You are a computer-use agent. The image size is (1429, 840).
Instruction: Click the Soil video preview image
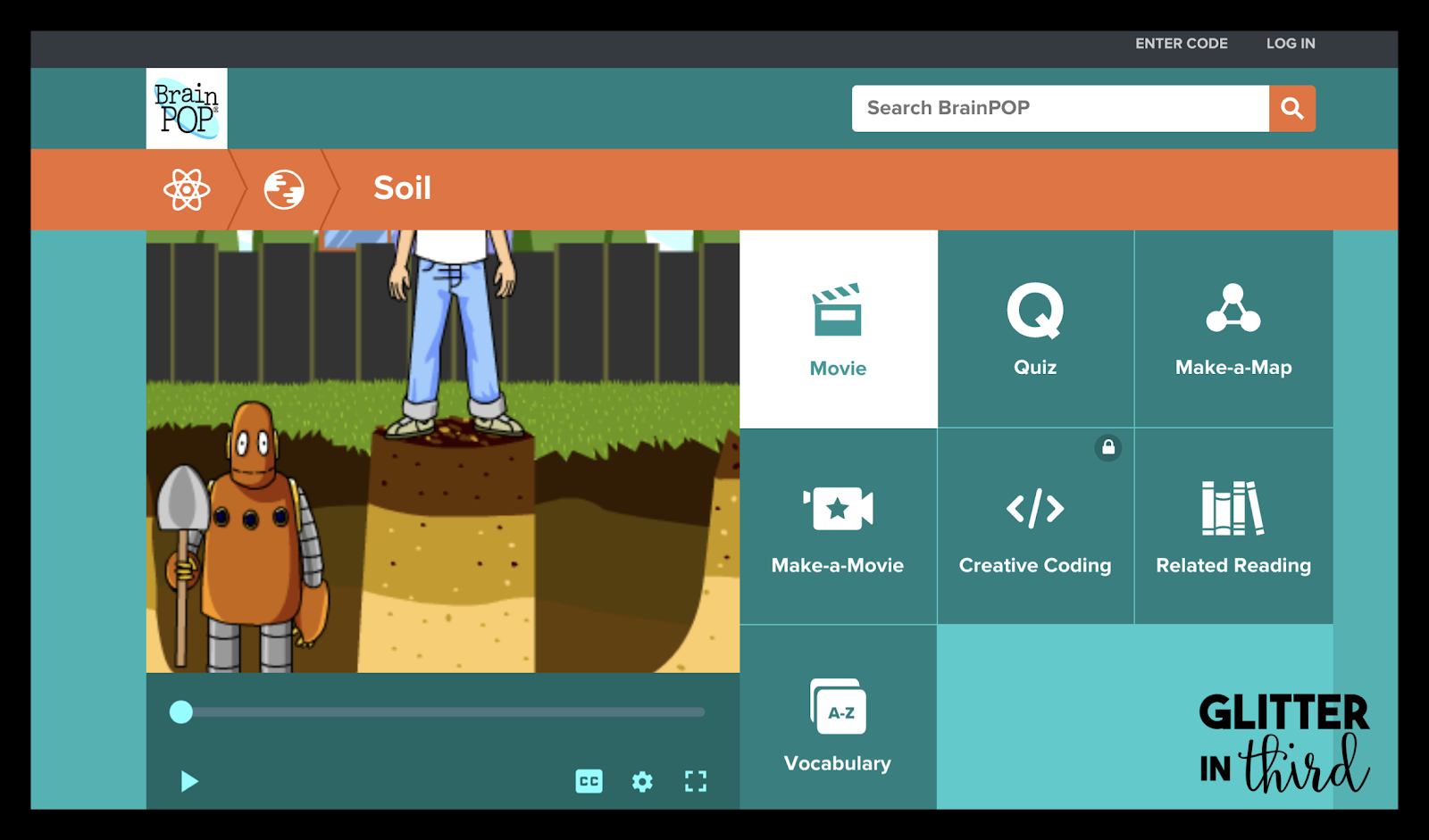click(443, 452)
